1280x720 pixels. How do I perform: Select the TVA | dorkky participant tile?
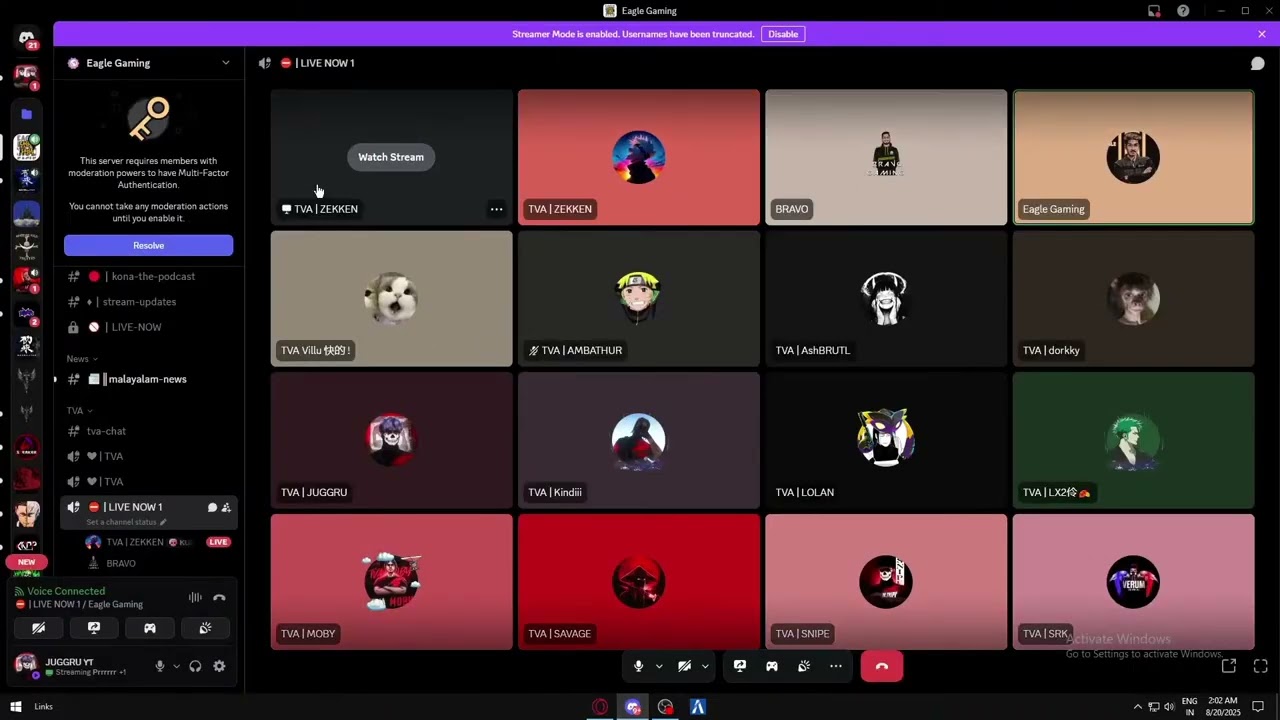(x=1133, y=299)
